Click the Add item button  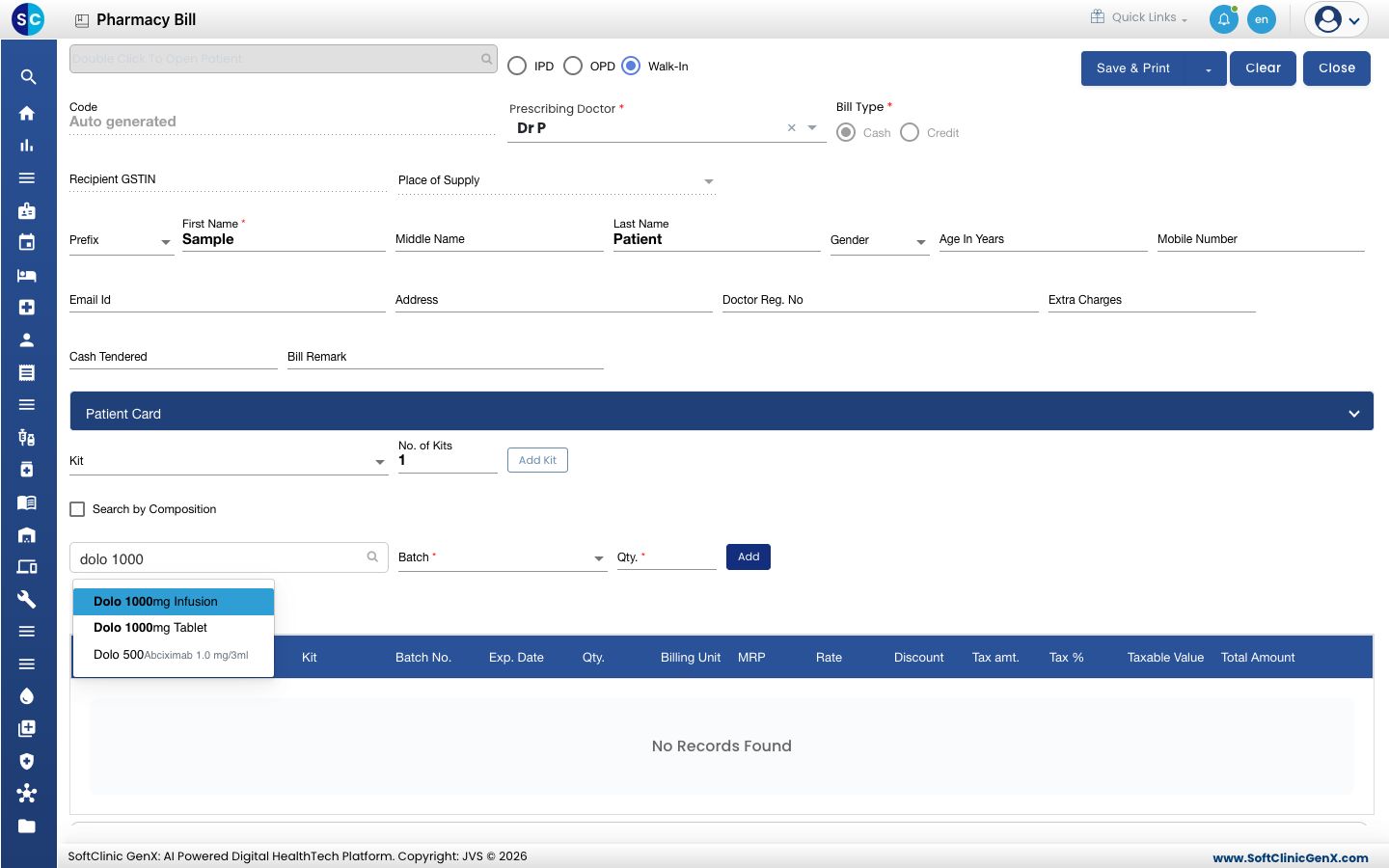point(749,557)
